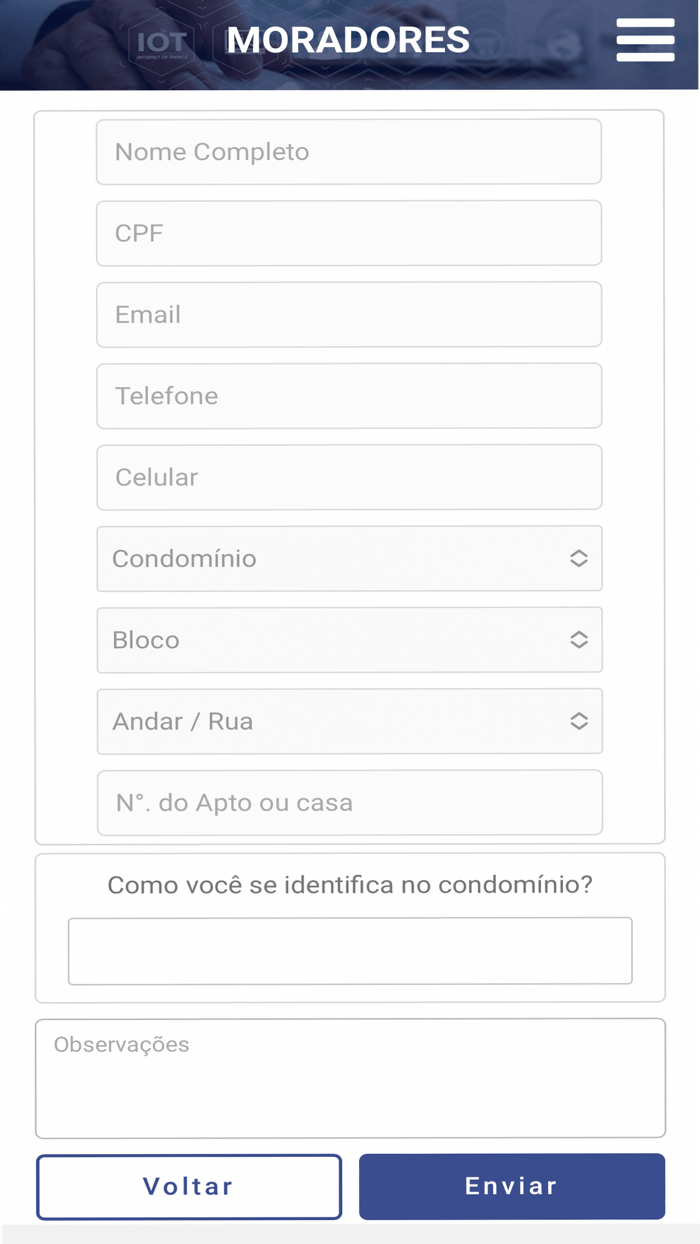Click the N°. do Apto ou casa field

click(349, 802)
